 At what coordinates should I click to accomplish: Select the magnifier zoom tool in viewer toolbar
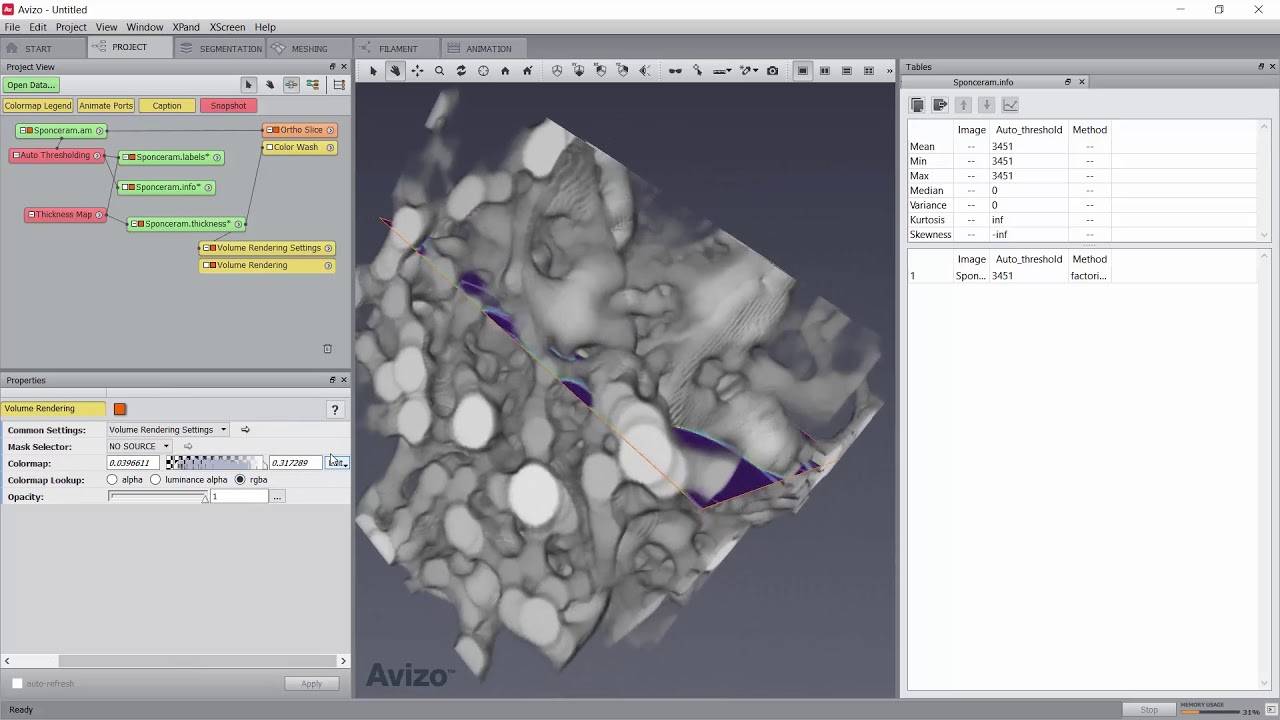[x=439, y=71]
